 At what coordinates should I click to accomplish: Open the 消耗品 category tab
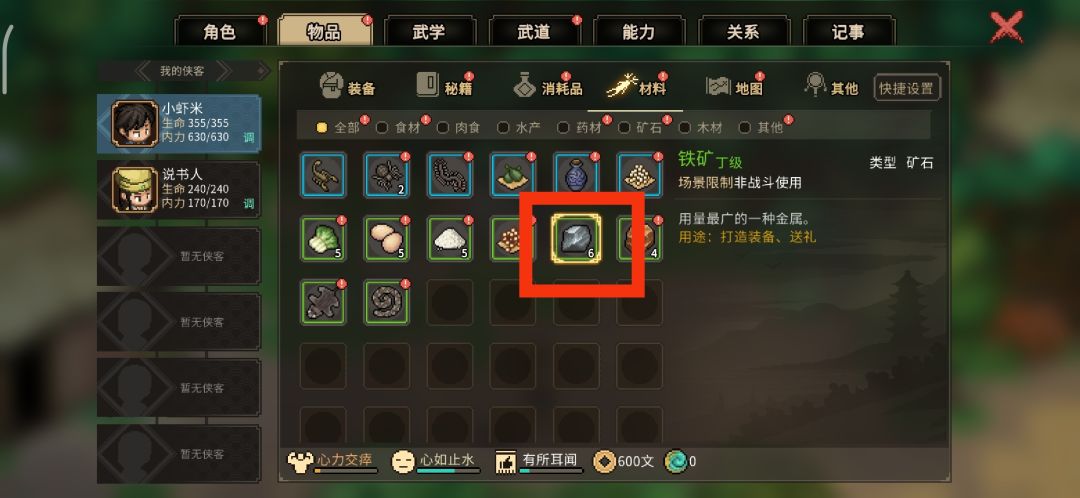(x=548, y=87)
